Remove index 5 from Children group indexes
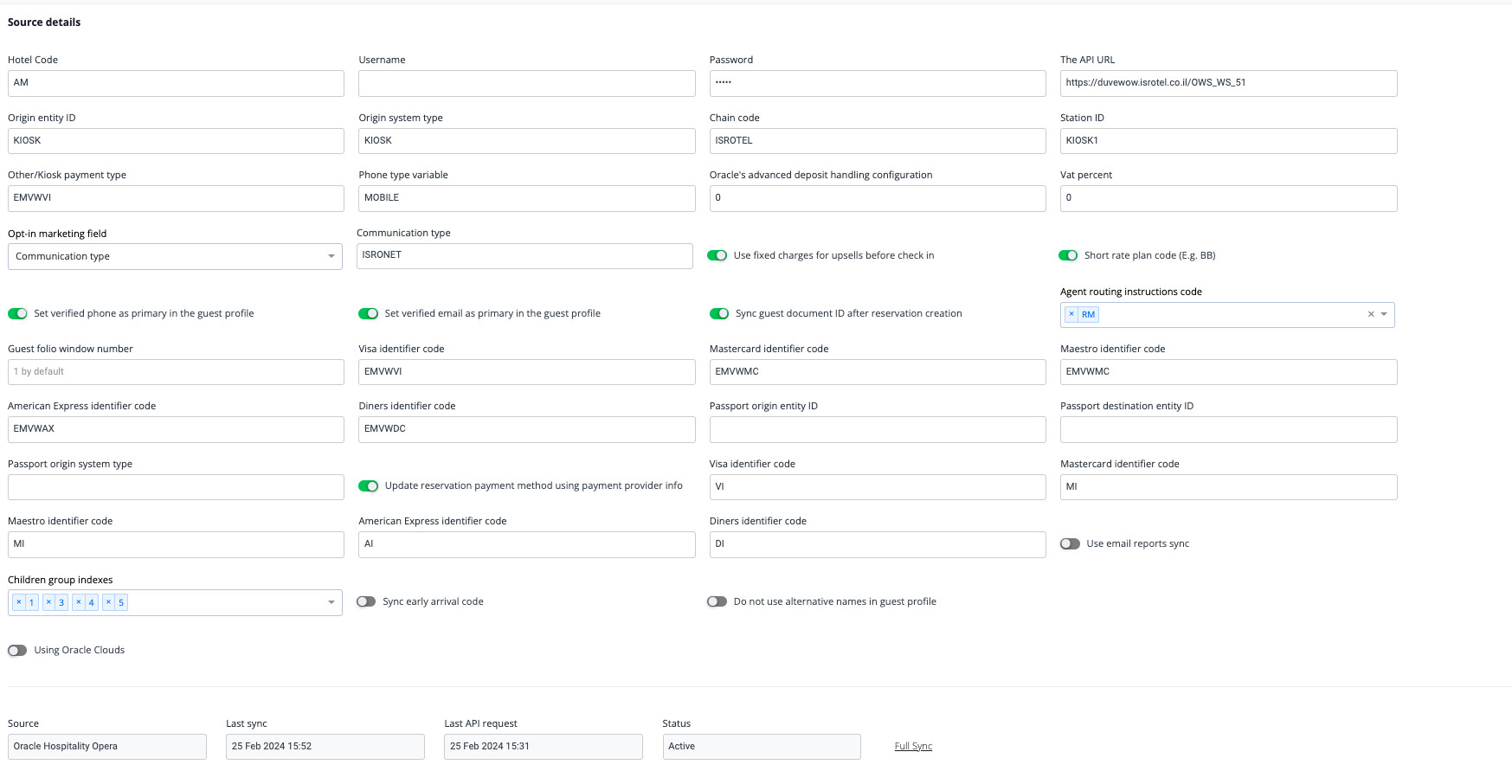The height and width of the screenshot is (784, 1512). (x=108, y=602)
